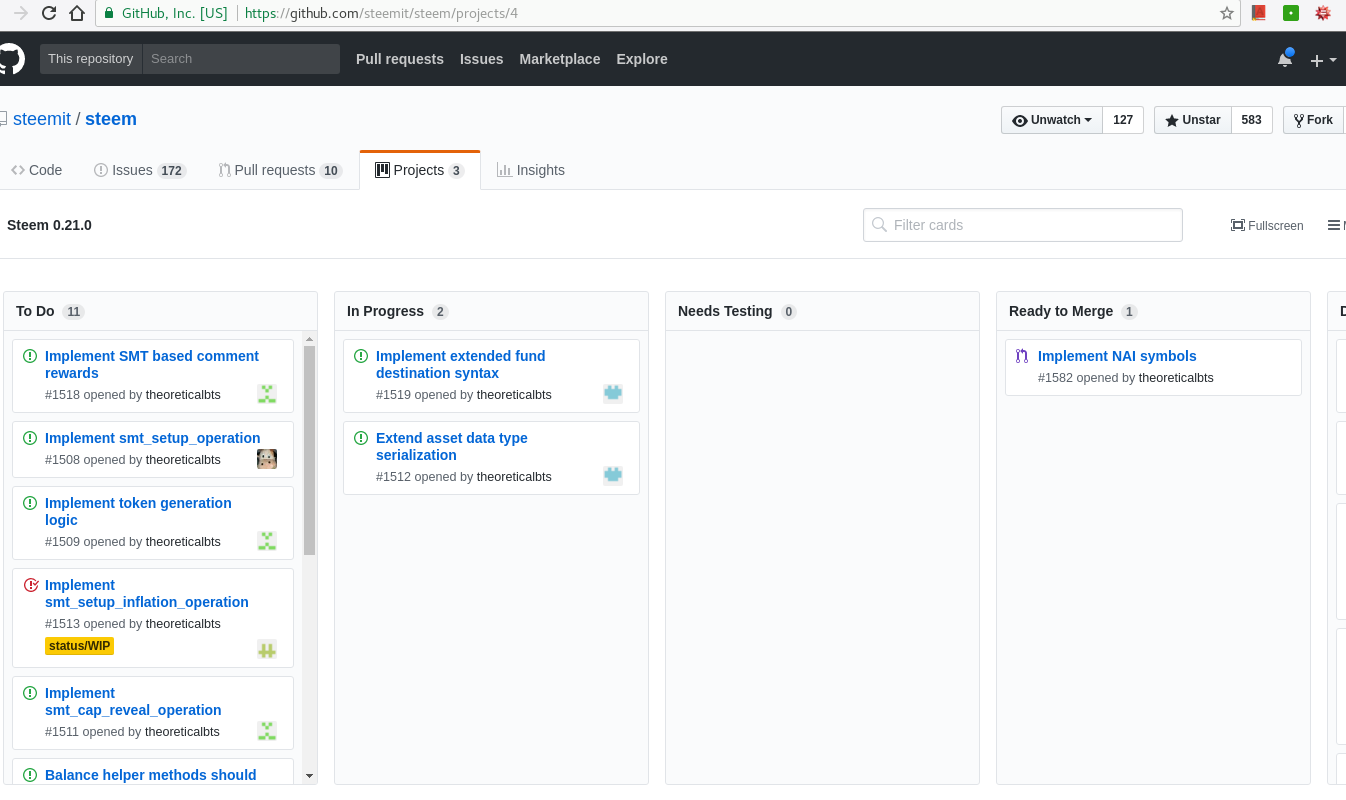Open 'Implement smt_setup_operation' issue
Image resolution: width=1346 pixels, height=800 pixels.
click(x=153, y=438)
